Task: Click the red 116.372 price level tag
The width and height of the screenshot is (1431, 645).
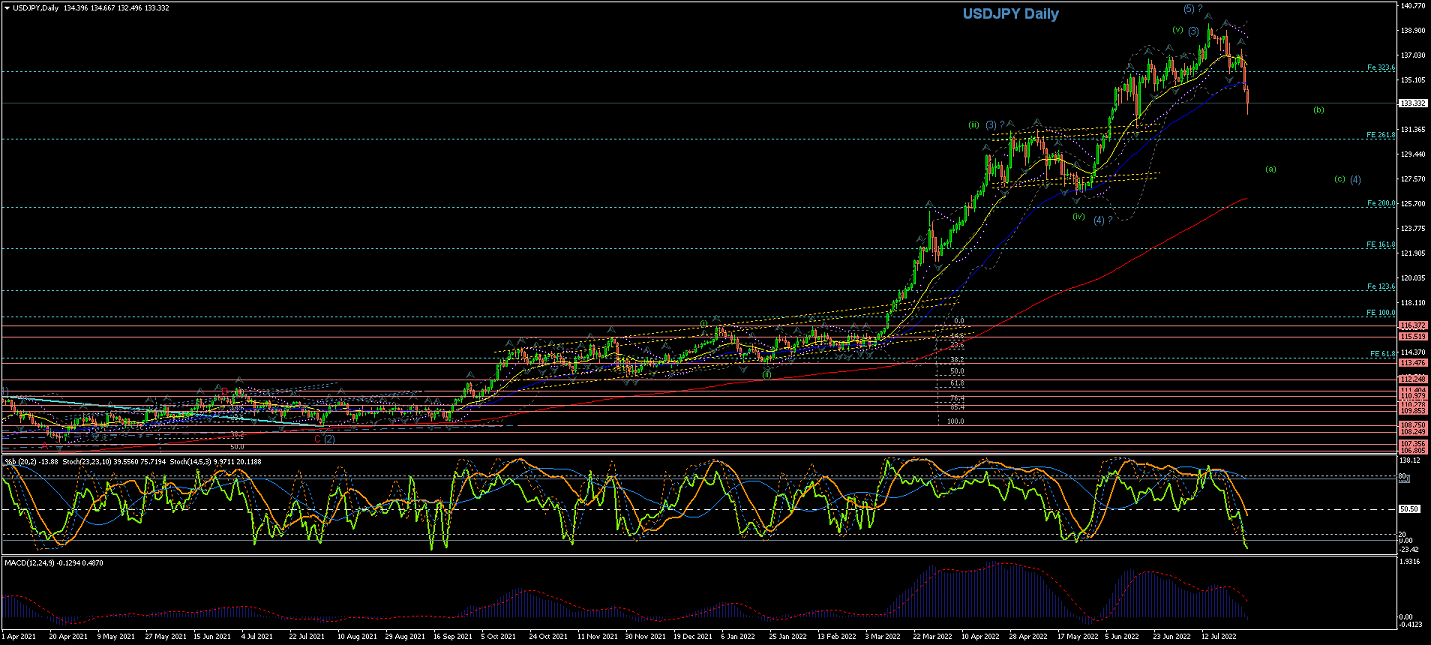Action: [1413, 326]
